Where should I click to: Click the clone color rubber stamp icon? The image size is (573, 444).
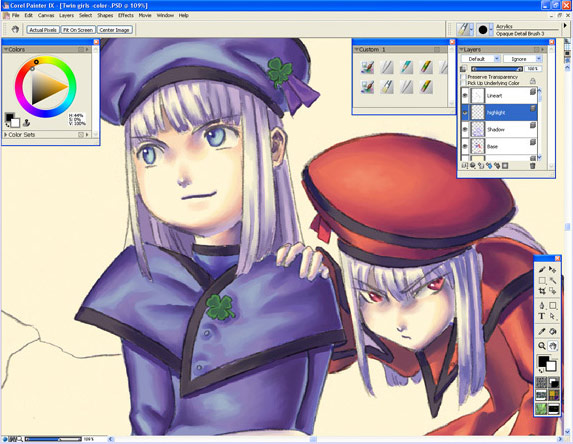click(26, 123)
